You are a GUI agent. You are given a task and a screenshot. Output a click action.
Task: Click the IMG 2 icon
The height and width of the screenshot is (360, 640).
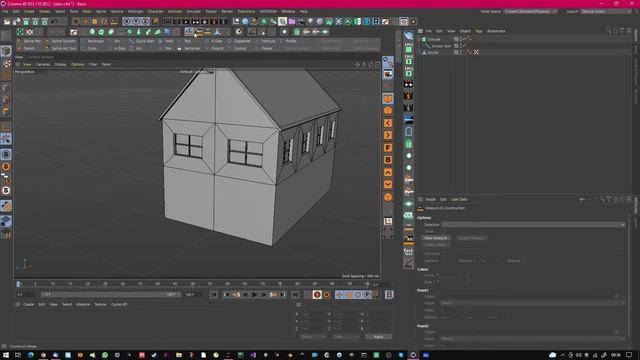coord(408,71)
